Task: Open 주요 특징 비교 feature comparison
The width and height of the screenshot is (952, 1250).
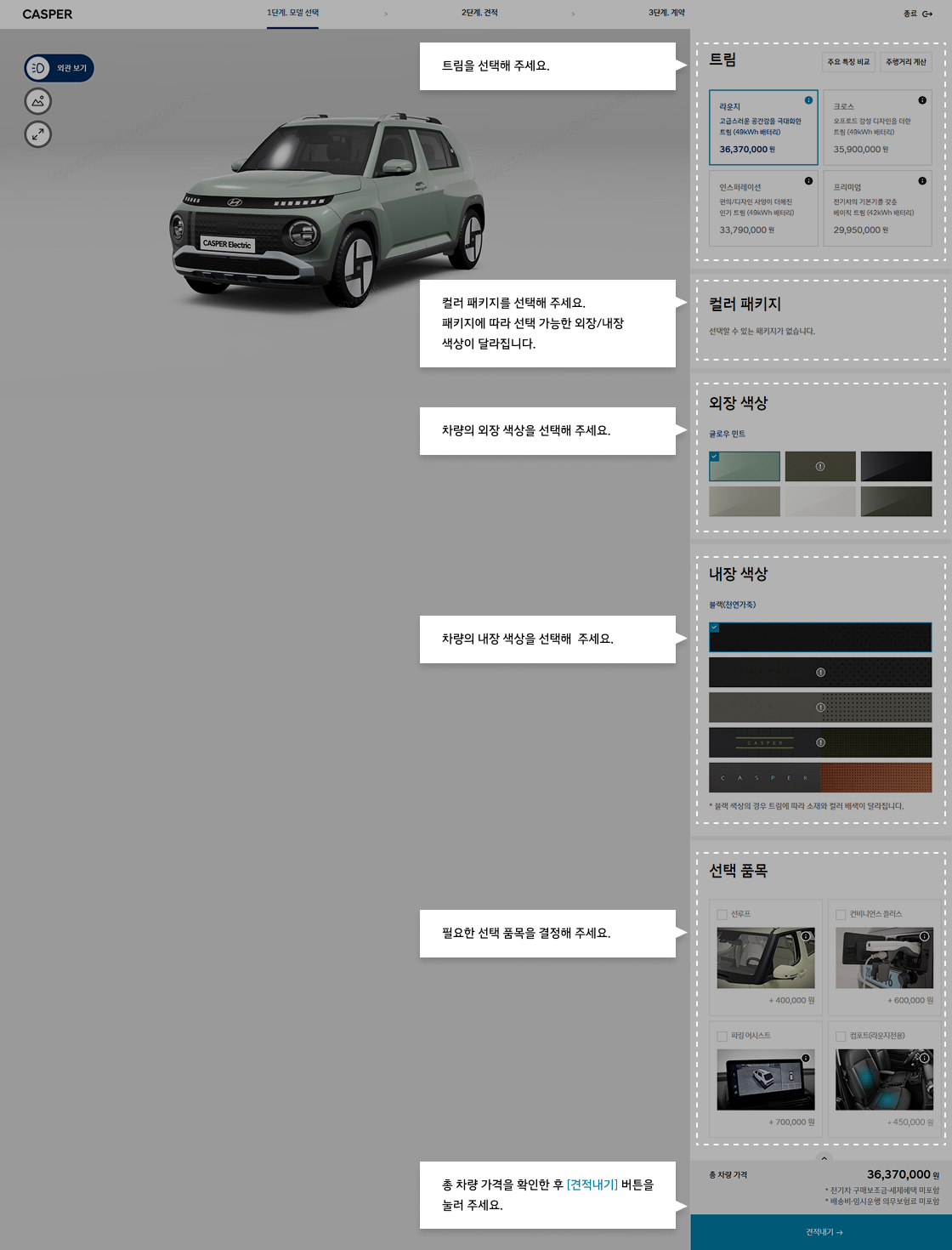Action: pyautogui.click(x=848, y=62)
